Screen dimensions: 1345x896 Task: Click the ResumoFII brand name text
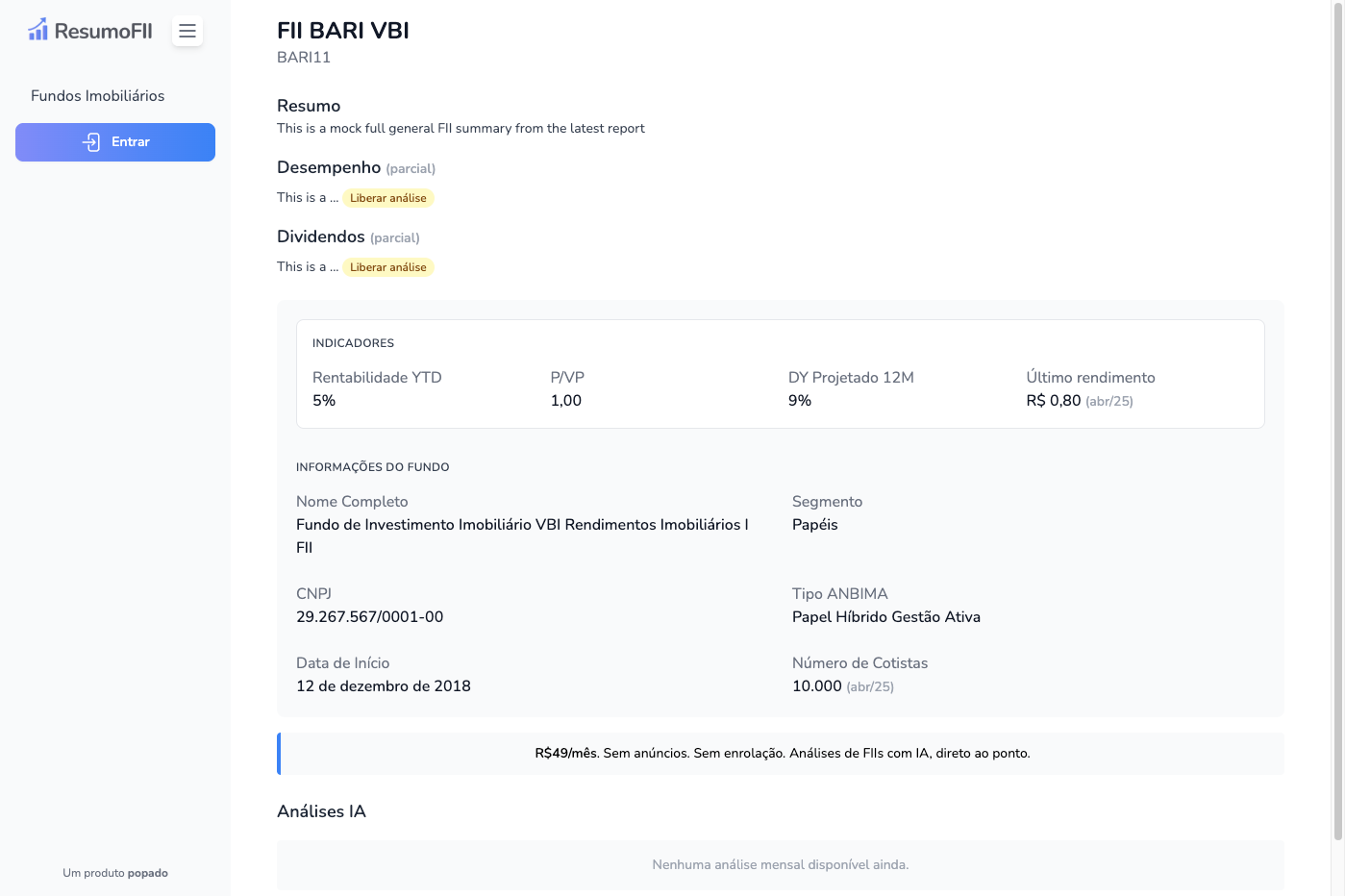[103, 32]
